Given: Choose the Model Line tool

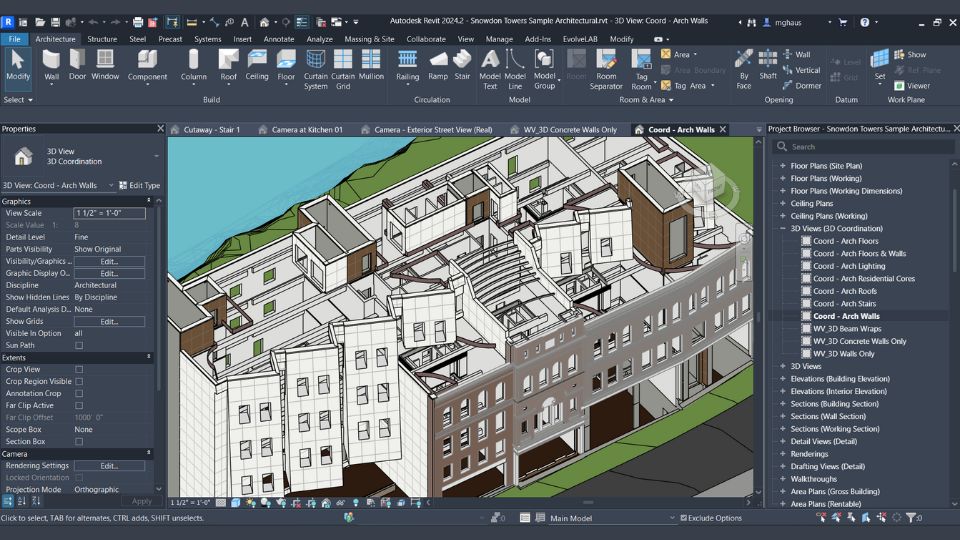Looking at the screenshot, I should [515, 69].
